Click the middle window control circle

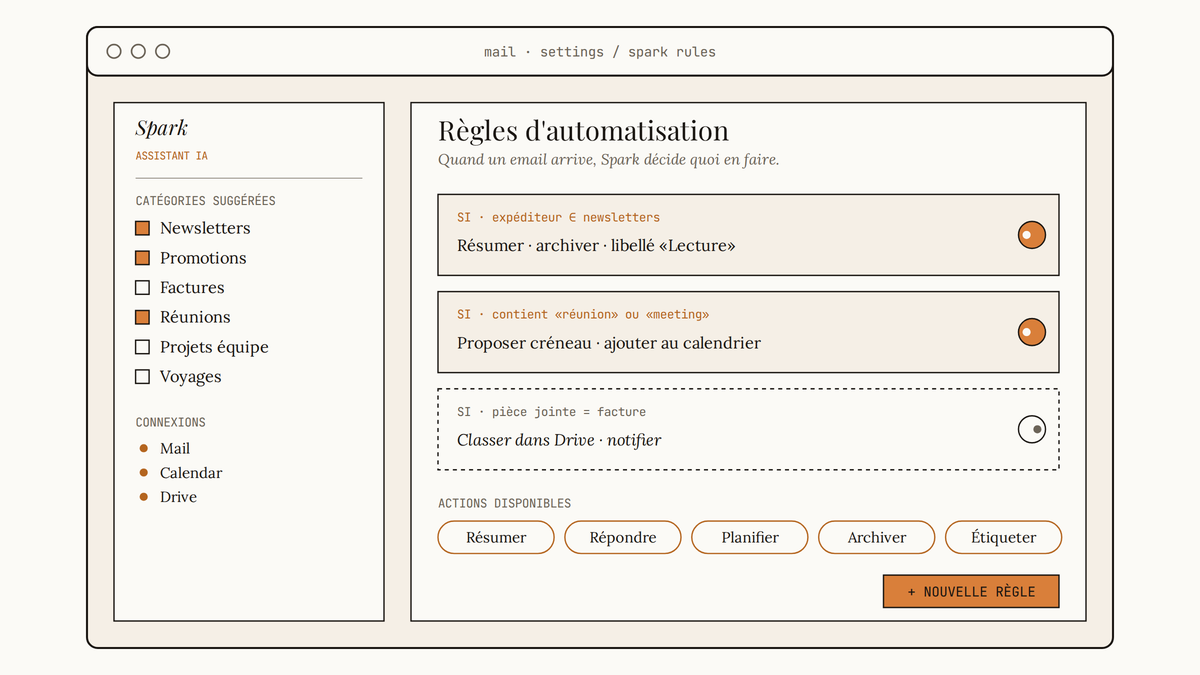tap(138, 51)
